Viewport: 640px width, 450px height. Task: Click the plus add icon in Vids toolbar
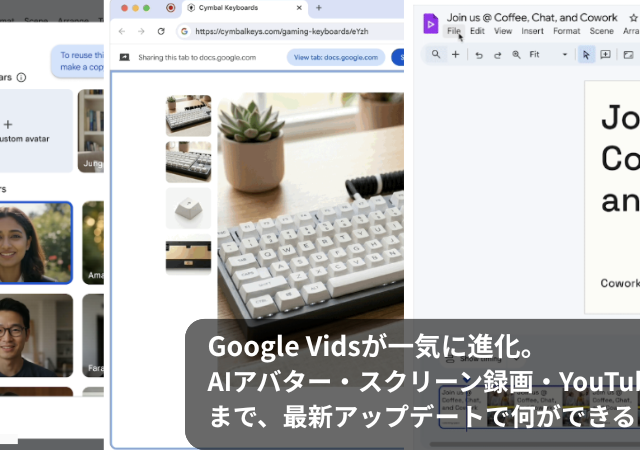tap(455, 54)
